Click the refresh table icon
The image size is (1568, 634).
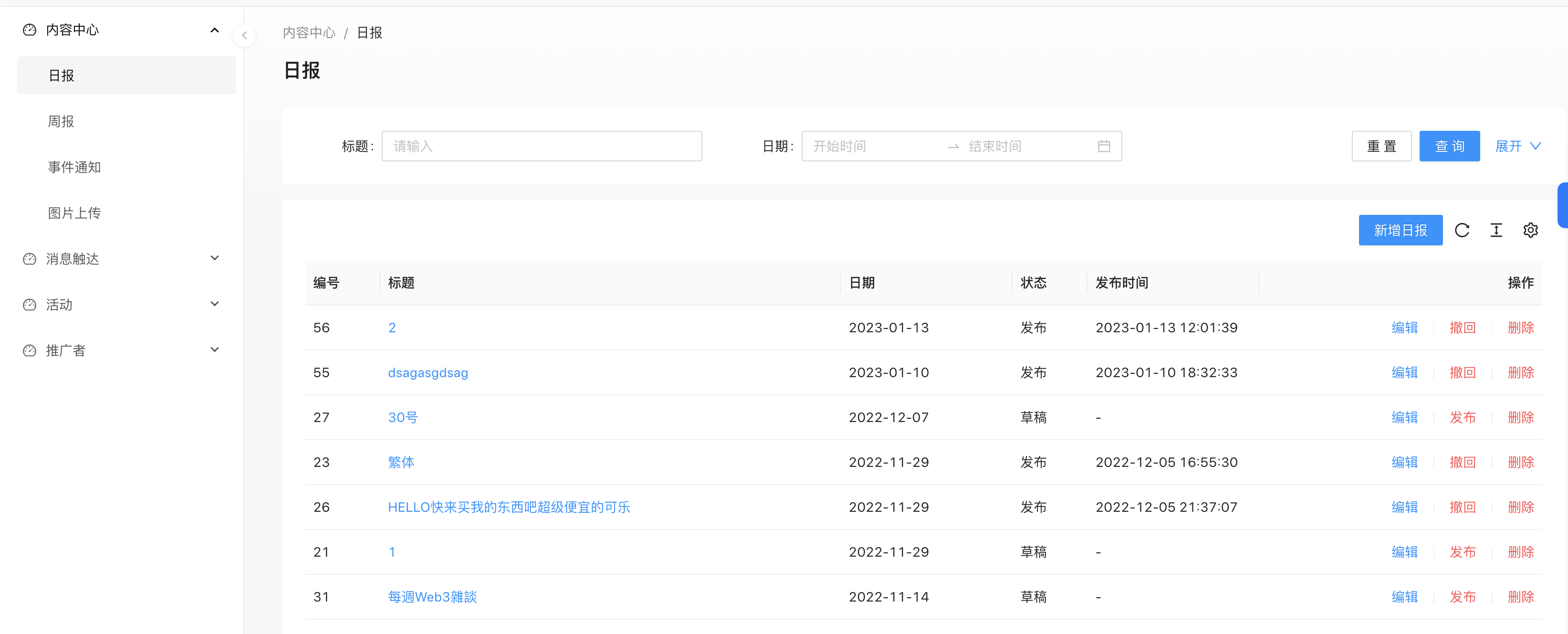coord(1462,230)
